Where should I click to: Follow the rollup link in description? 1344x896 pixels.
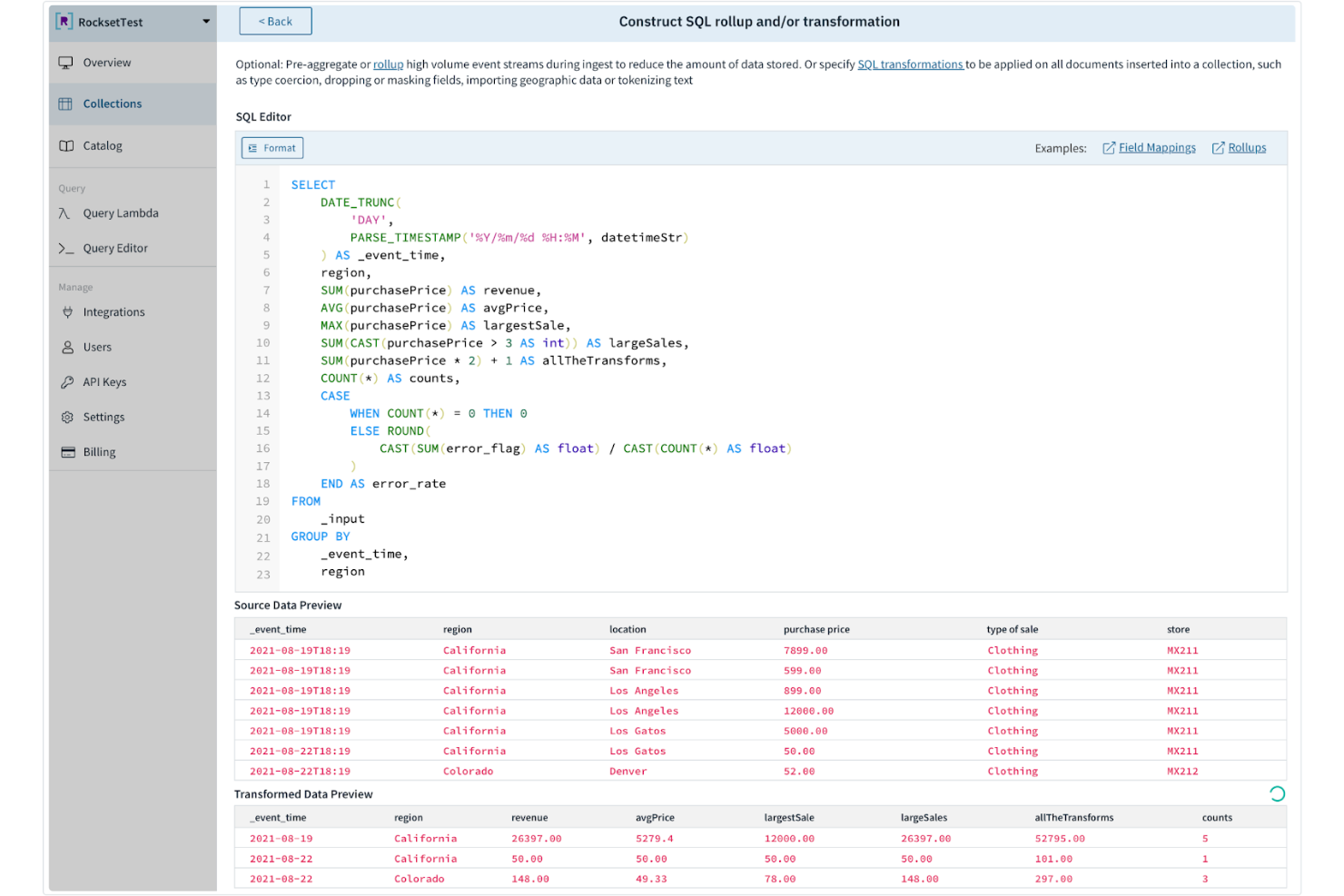(388, 64)
